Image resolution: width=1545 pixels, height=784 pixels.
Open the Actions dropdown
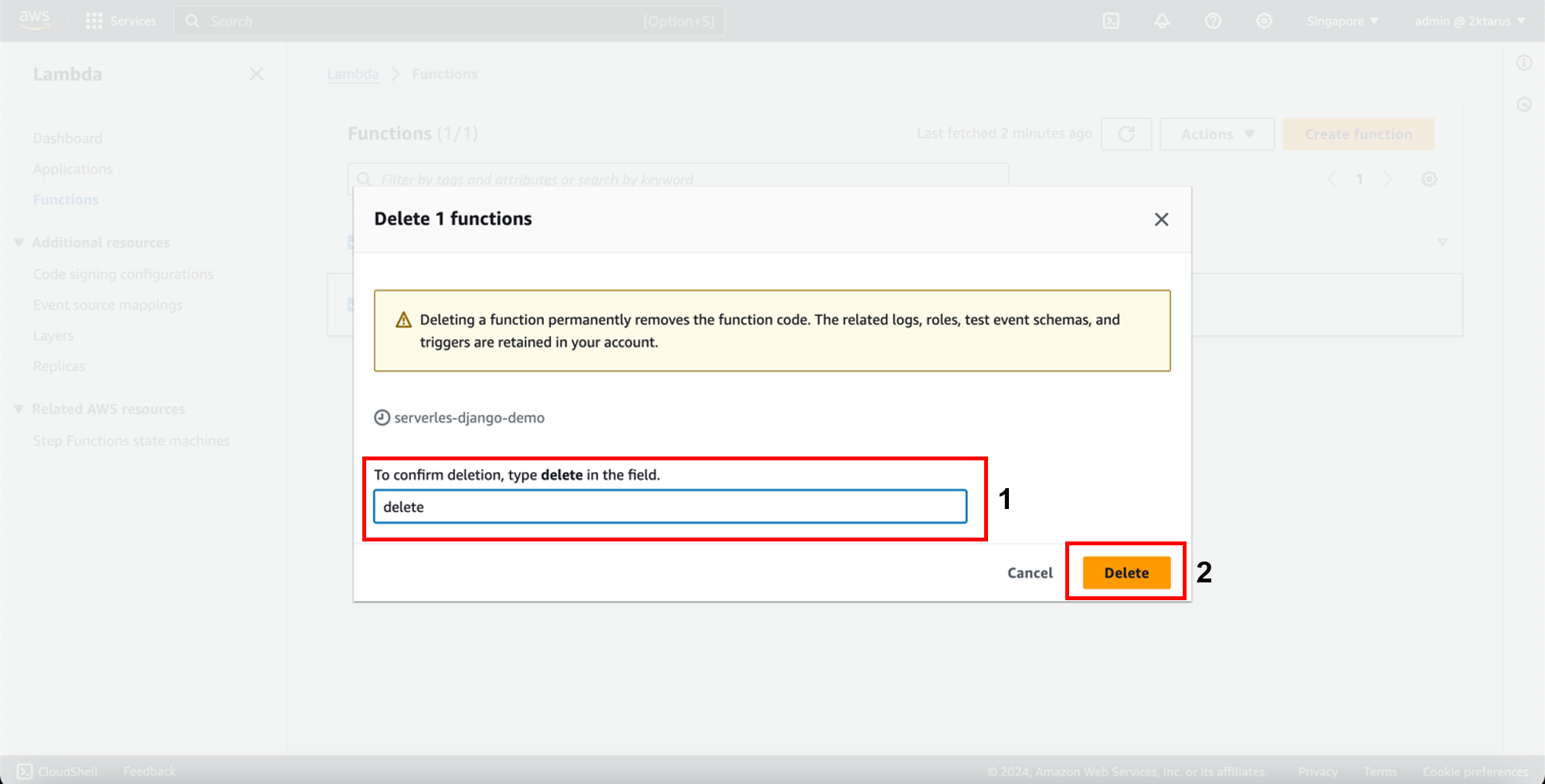click(1217, 134)
